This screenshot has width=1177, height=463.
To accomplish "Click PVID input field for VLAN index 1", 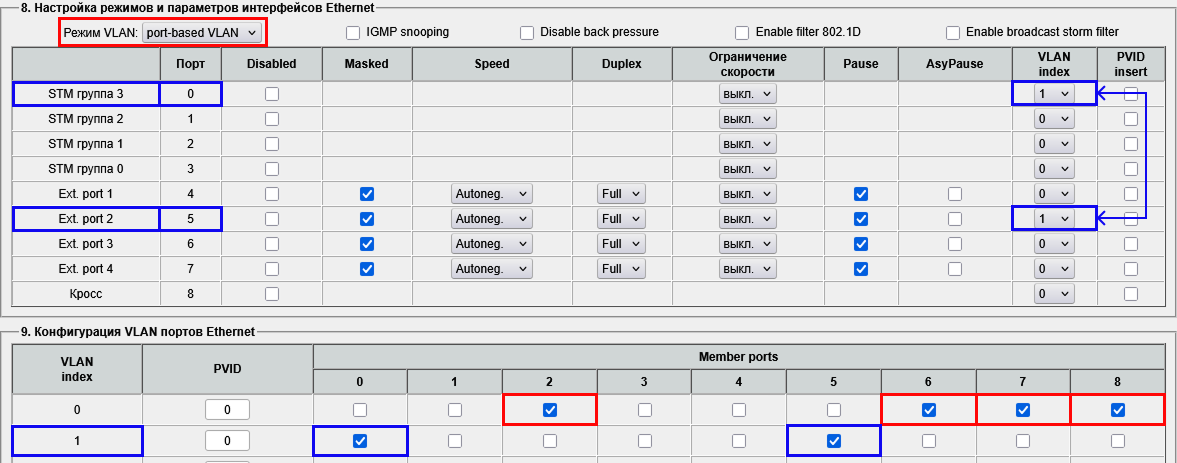I will coord(227,441).
